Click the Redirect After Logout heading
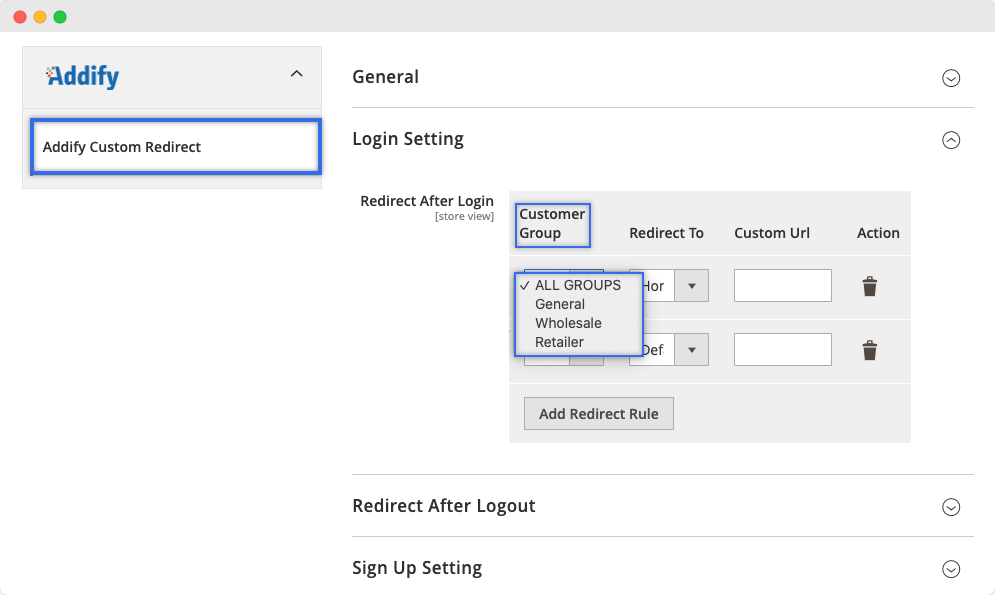Viewport: 995px width, 595px height. [444, 506]
